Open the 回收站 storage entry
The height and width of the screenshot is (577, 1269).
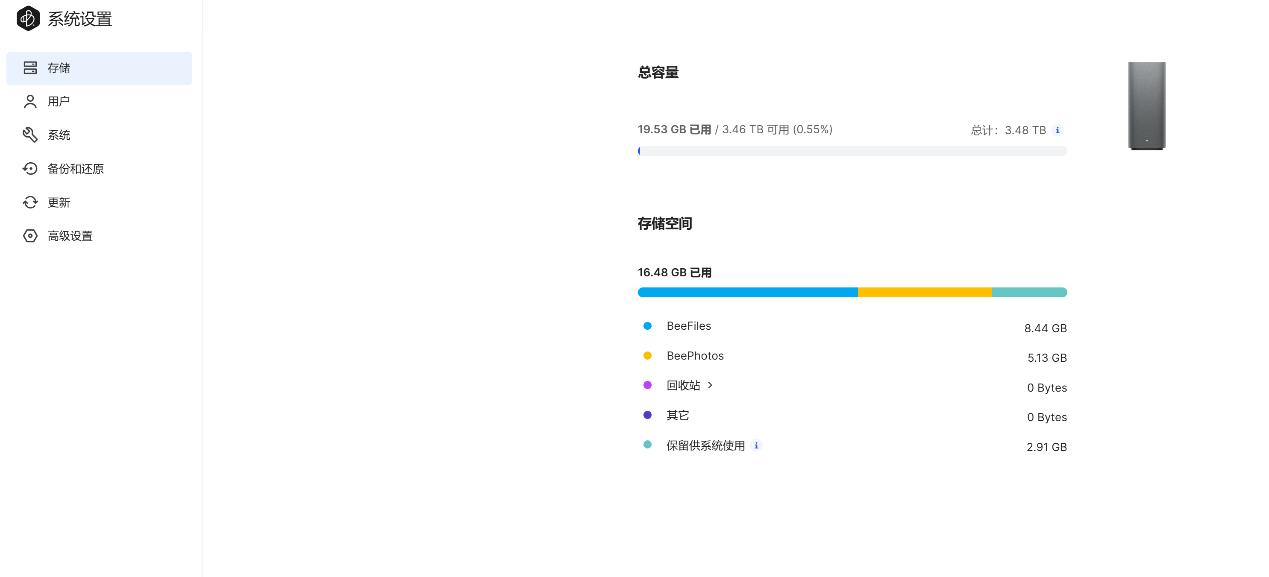coord(683,386)
